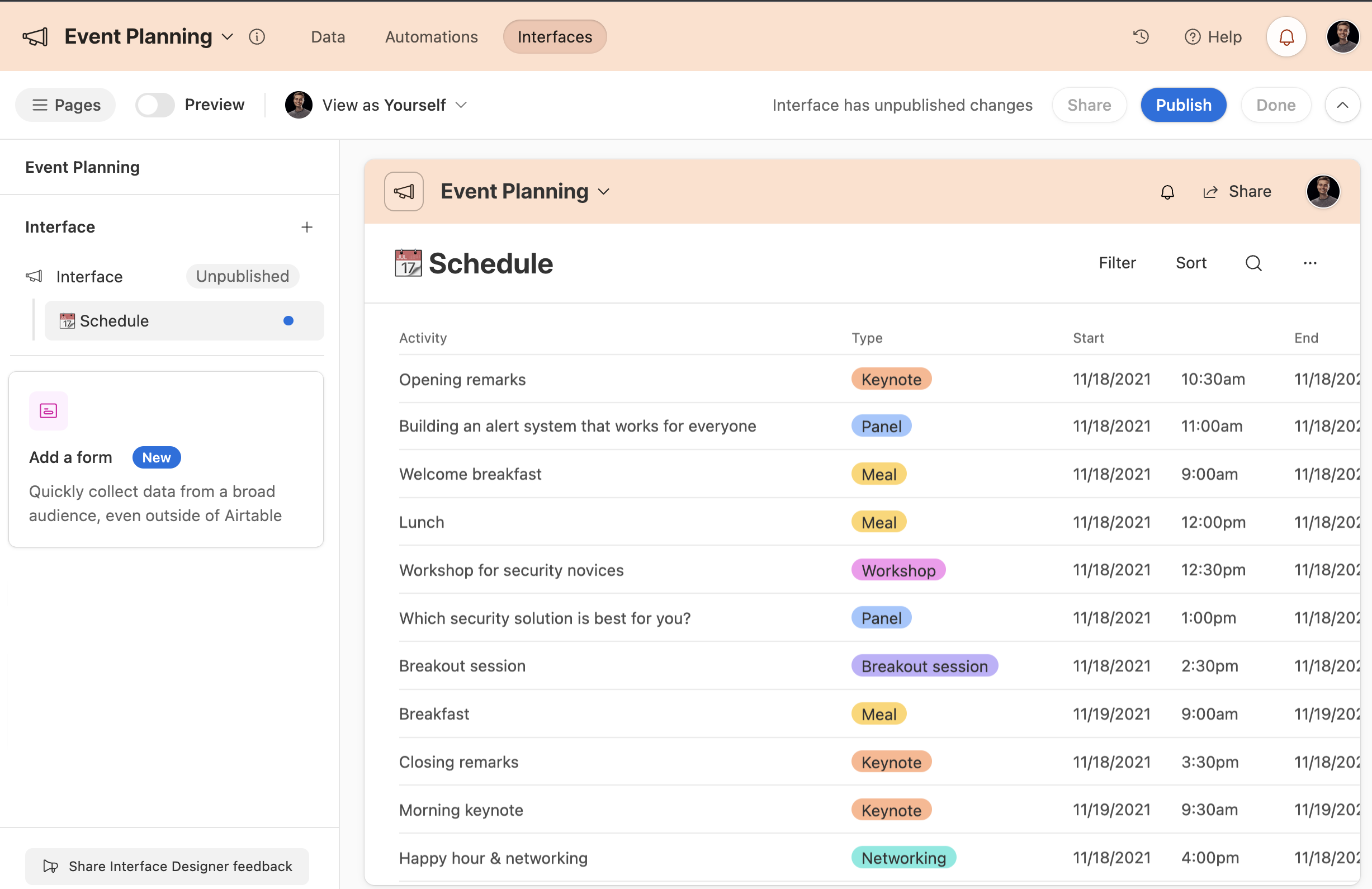This screenshot has width=1372, height=889.
Task: Click the megaphone icon in interface header
Action: (x=404, y=192)
